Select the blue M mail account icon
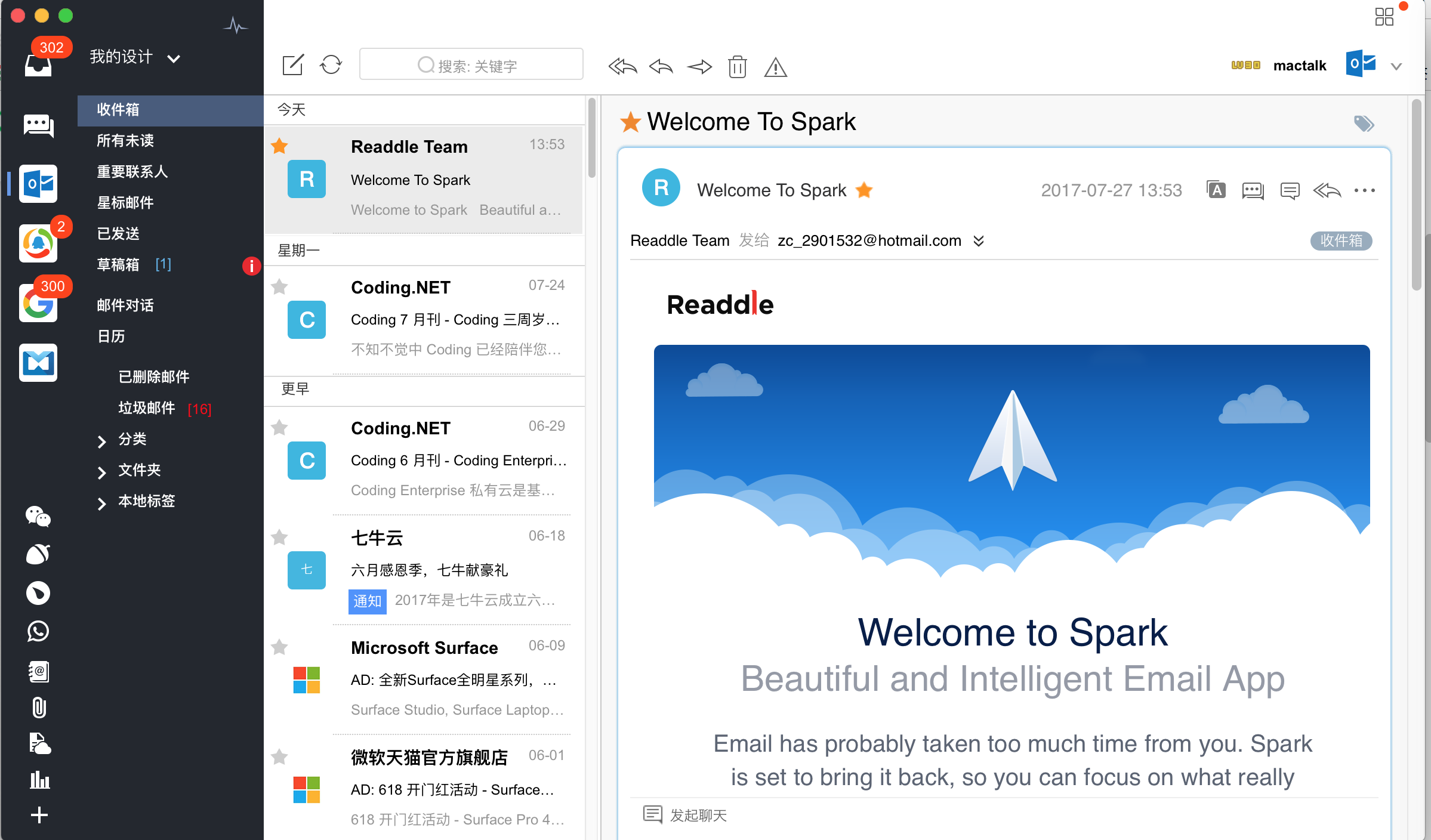 [38, 363]
